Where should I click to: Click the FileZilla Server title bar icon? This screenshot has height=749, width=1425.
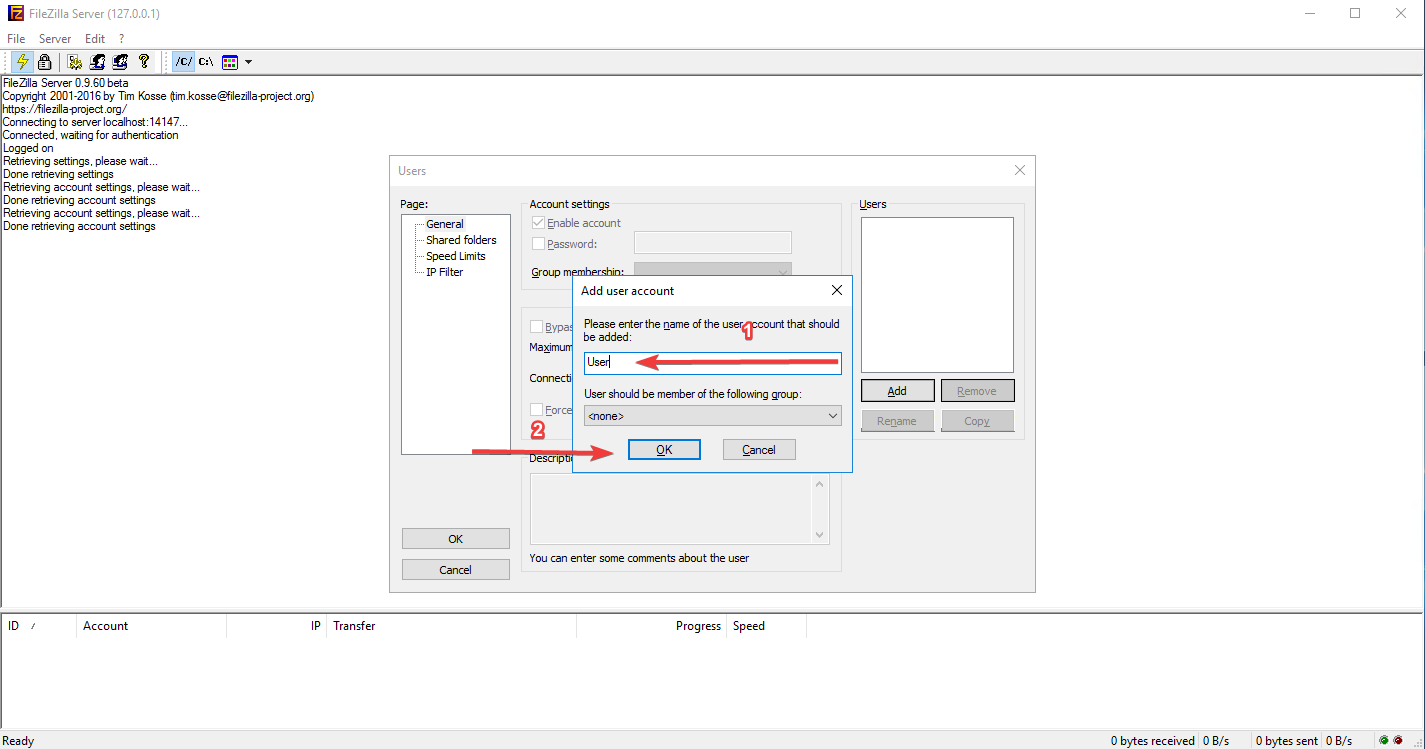tap(15, 14)
